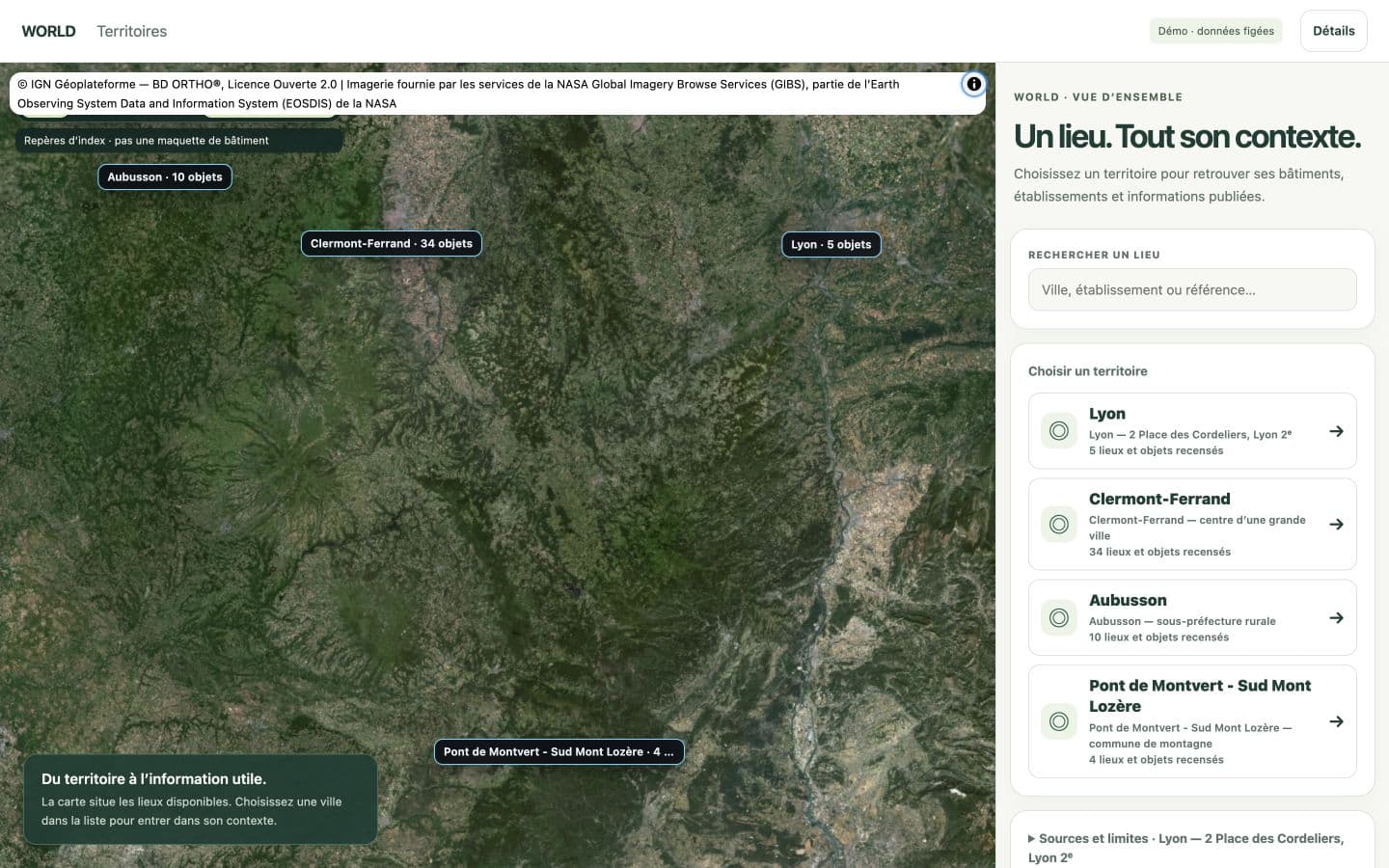1389x868 pixels.
Task: Click 'Lyon — 2 Place des Cordeliers, Lyon 2e' card subtitle
Action: (1190, 434)
